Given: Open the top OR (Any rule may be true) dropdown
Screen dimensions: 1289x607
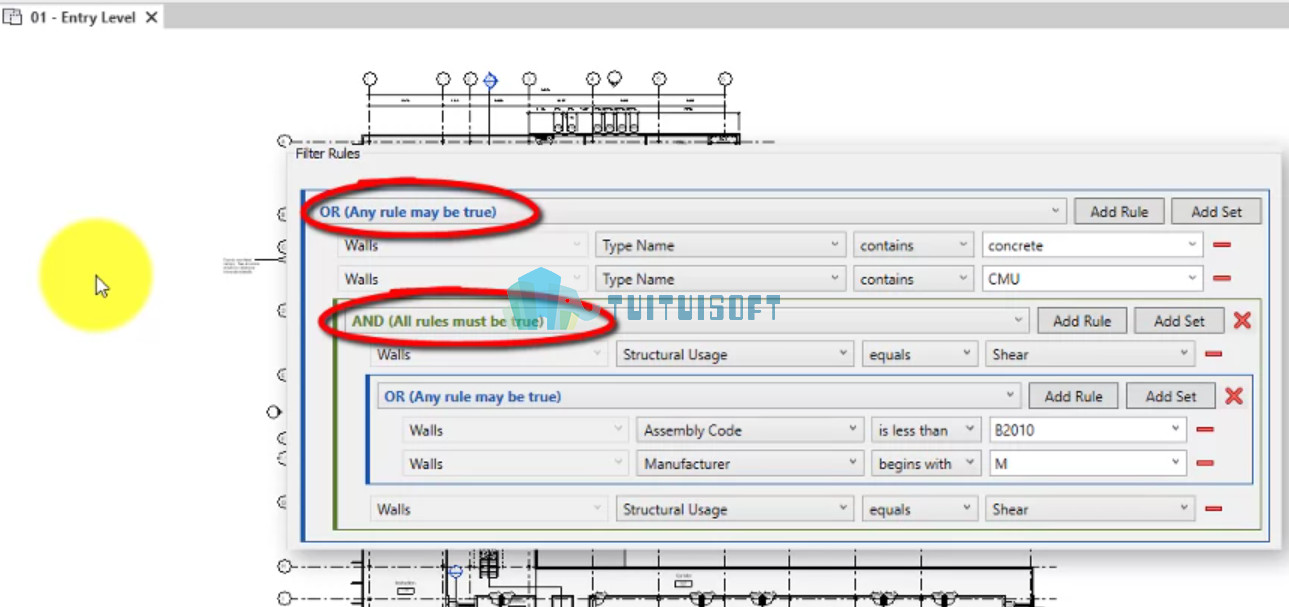Looking at the screenshot, I should [x=690, y=212].
